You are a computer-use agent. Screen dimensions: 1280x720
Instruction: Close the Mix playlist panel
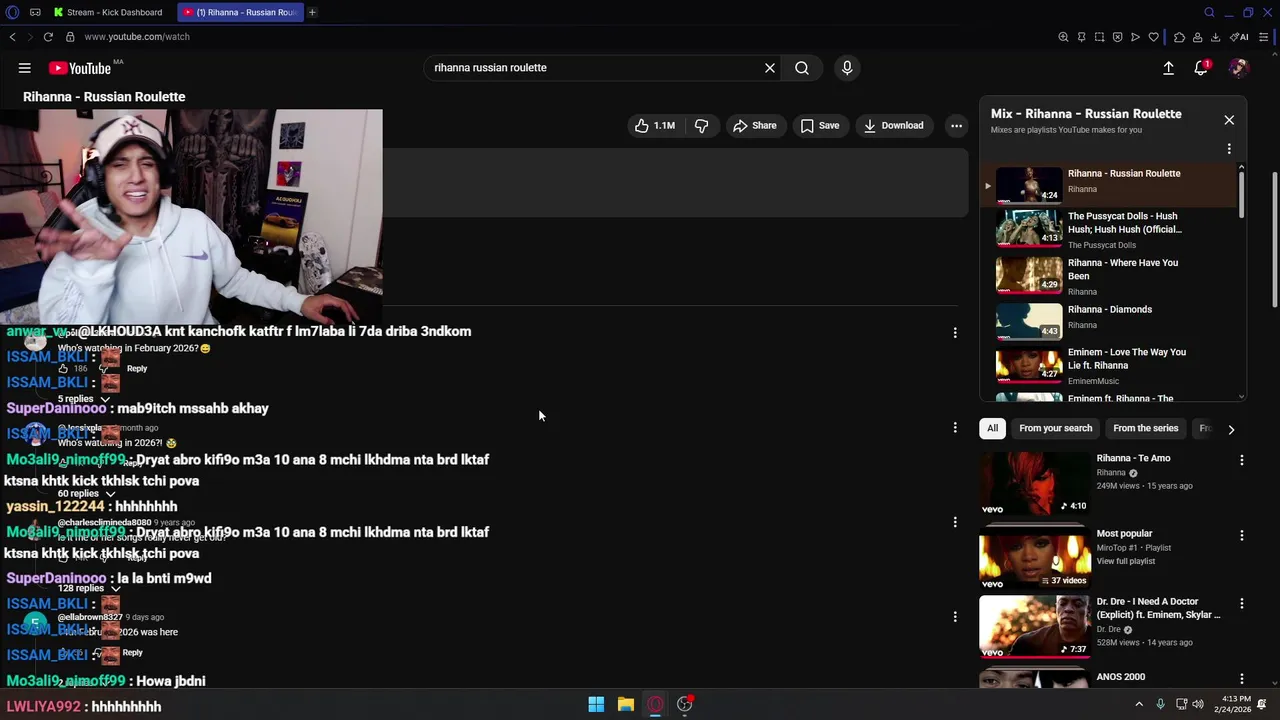pyautogui.click(x=1229, y=120)
